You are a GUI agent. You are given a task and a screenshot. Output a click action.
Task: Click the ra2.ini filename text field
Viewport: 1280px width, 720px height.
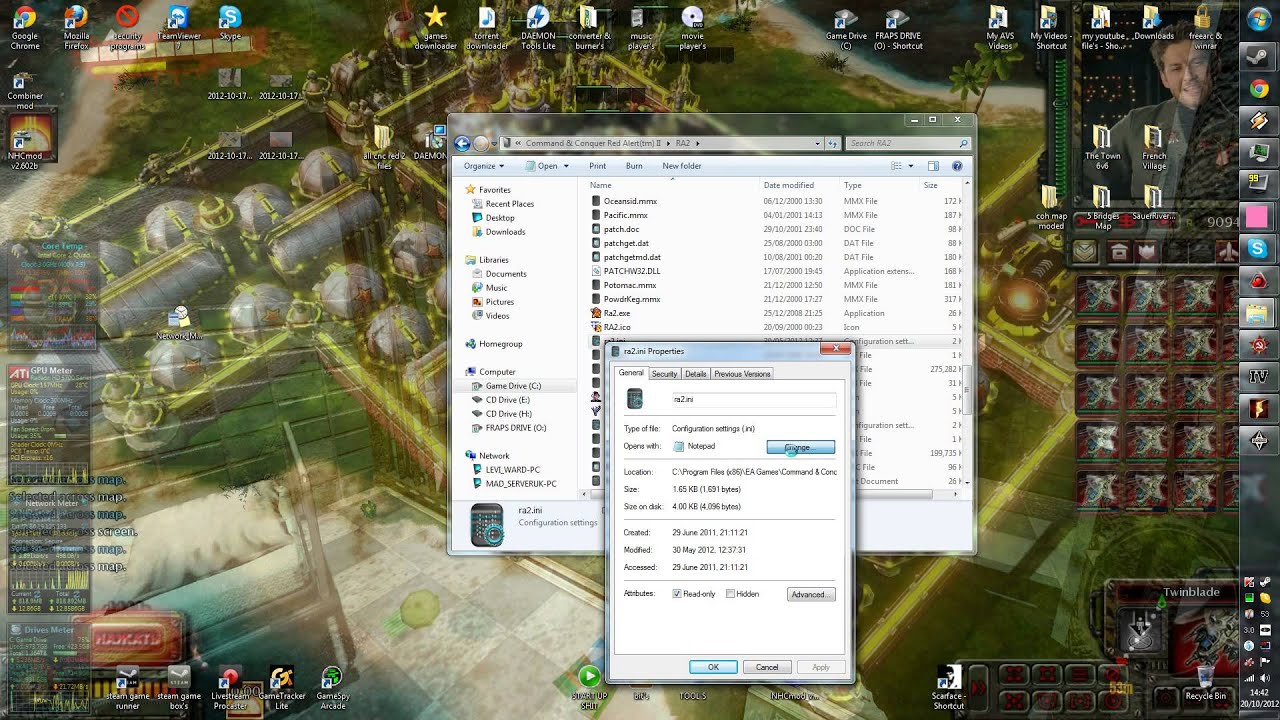tap(753, 399)
